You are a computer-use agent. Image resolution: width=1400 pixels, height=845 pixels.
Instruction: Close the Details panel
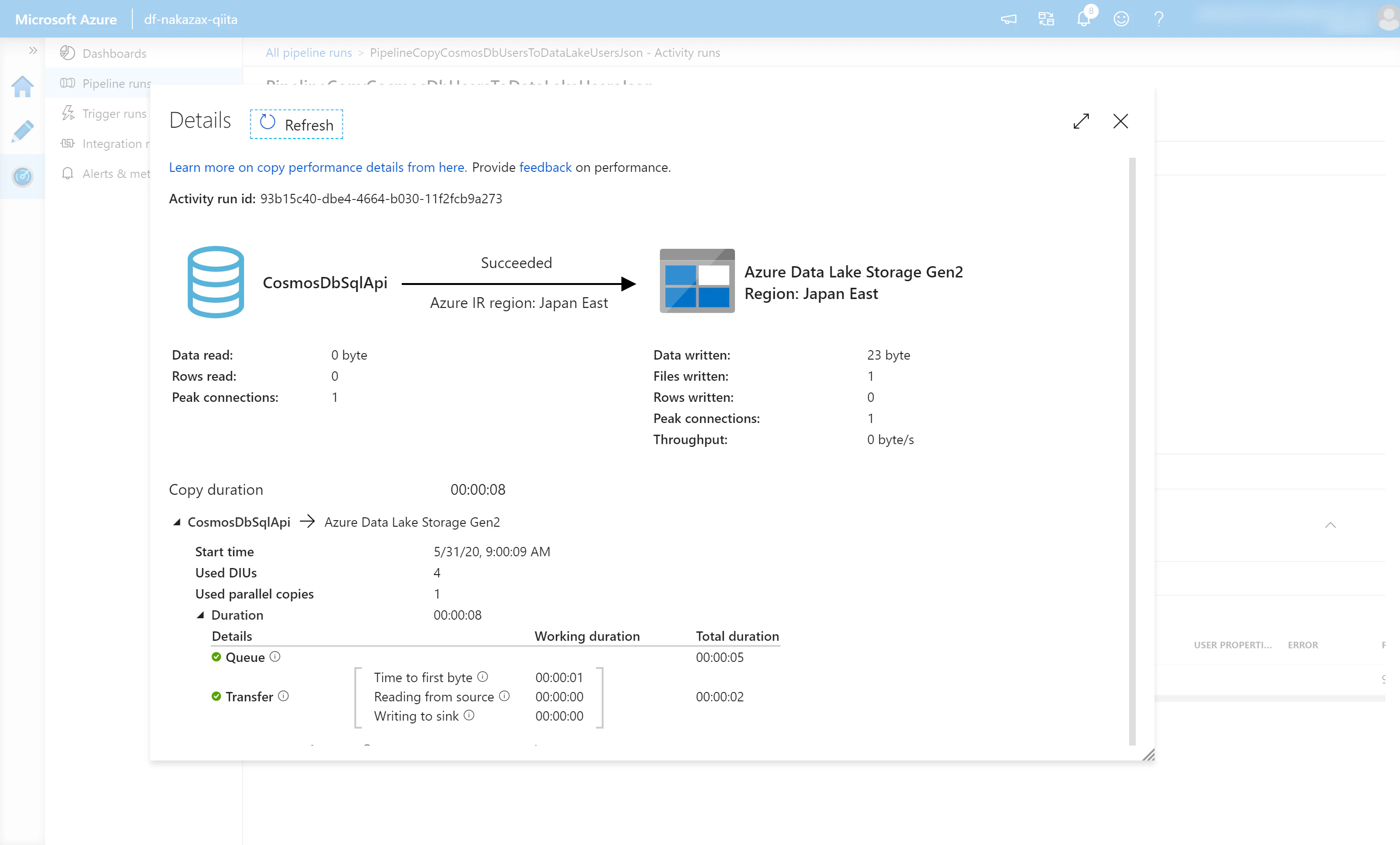point(1120,121)
